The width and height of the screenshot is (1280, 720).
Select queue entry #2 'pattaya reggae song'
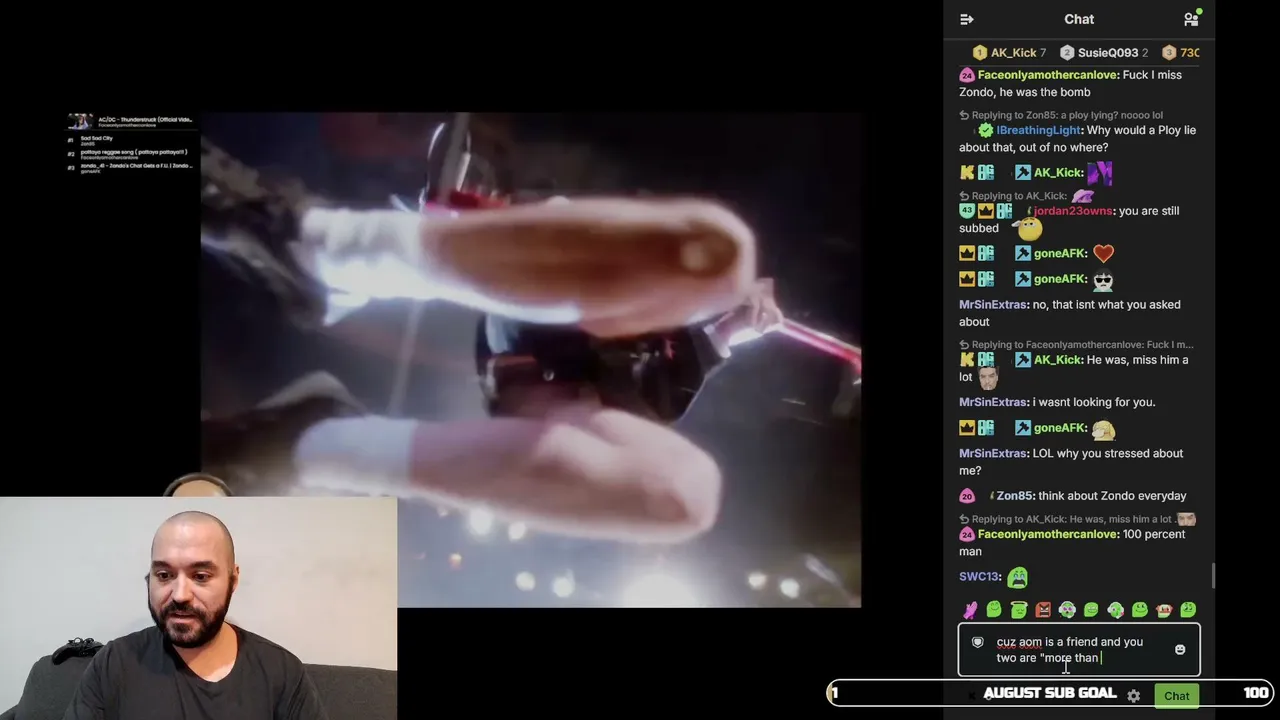(x=127, y=154)
